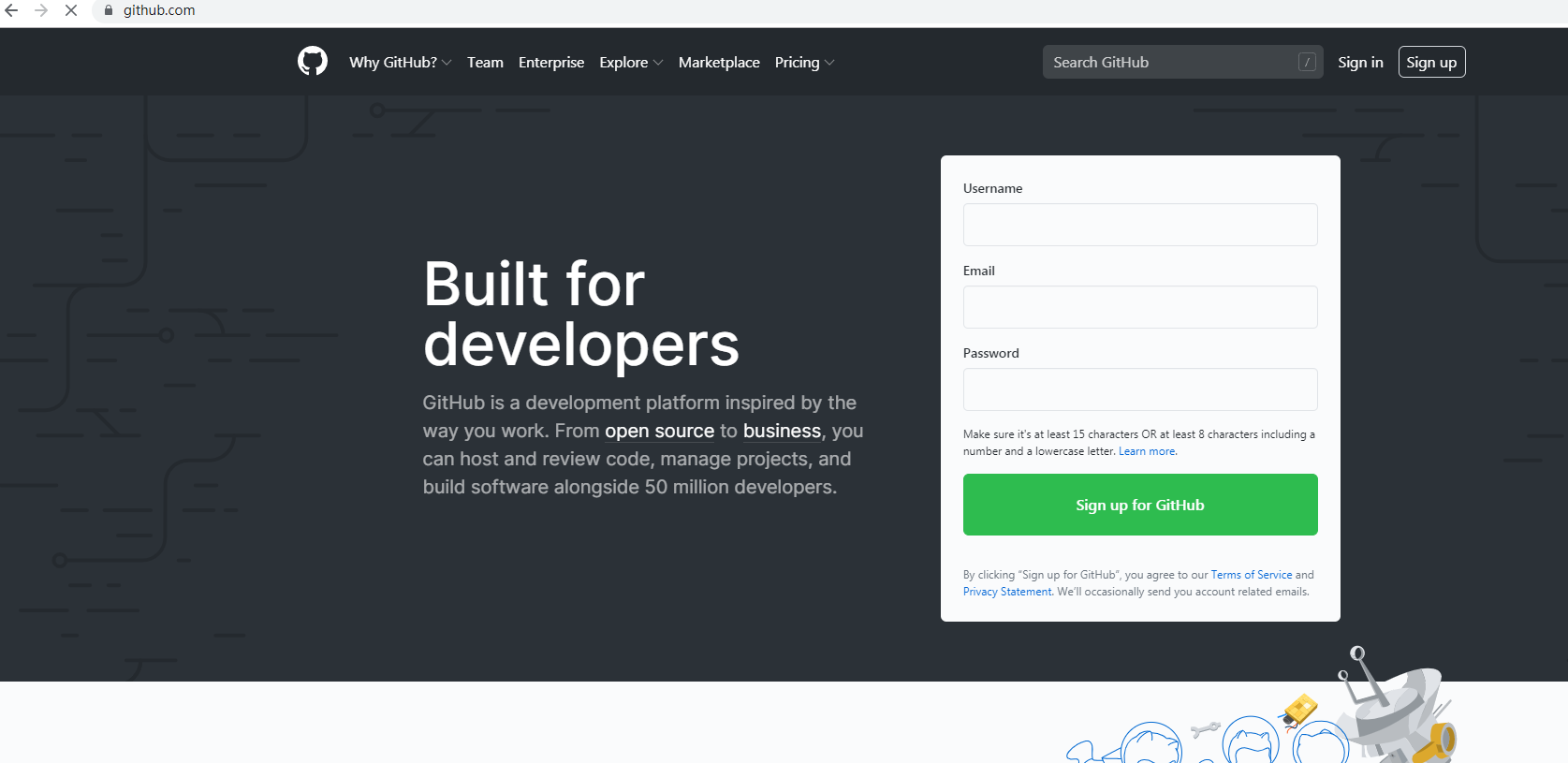Click the browser back arrow
Screen dimensions: 1568x763
coord(12,10)
